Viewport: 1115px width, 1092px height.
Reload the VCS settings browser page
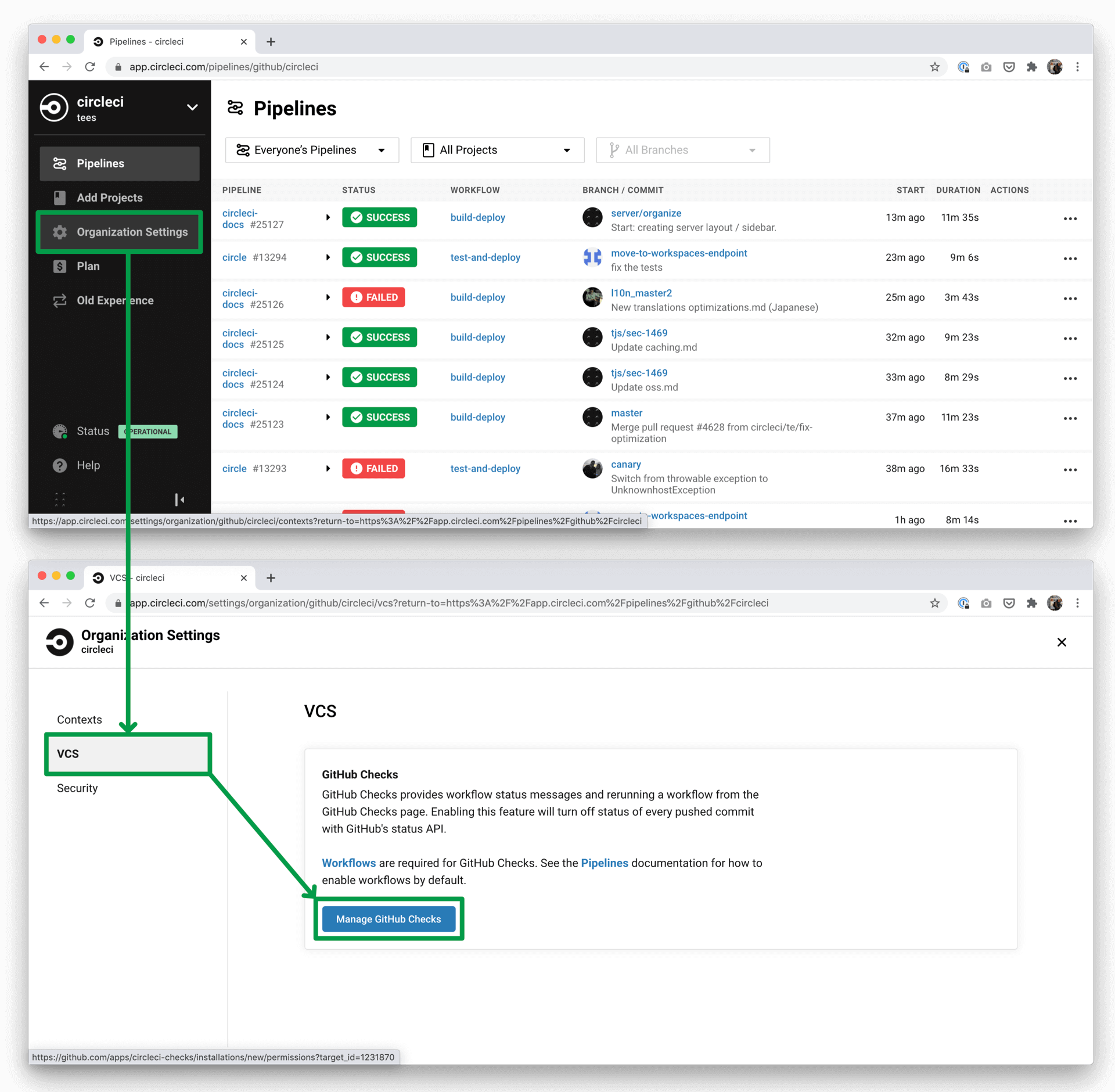tap(90, 603)
